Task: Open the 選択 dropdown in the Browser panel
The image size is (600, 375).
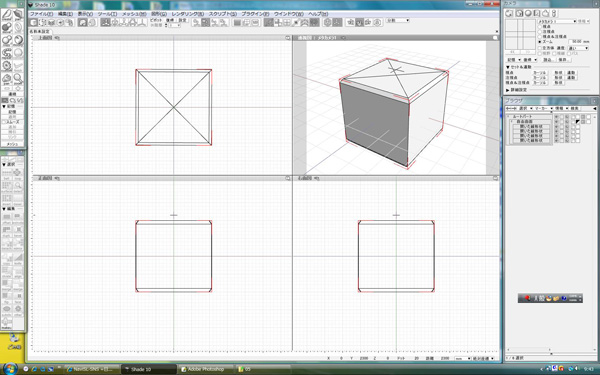Action: point(525,109)
